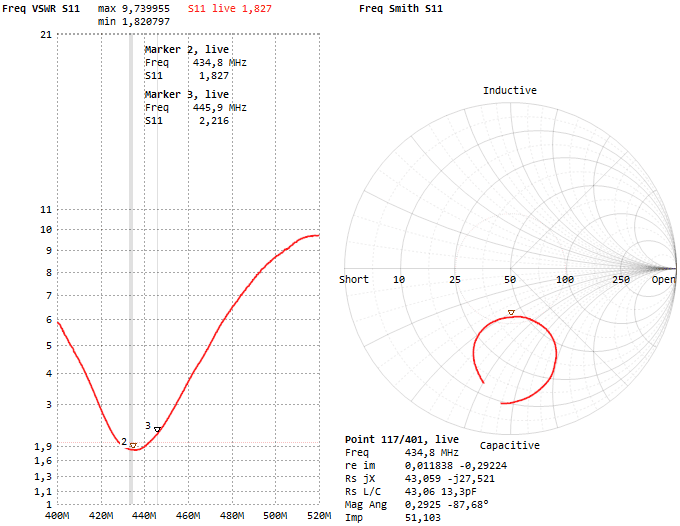Viewport: 680px width, 526px height.
Task: Click Marker 3 frequency '445,9 MHz'
Action: pyautogui.click(x=220, y=108)
